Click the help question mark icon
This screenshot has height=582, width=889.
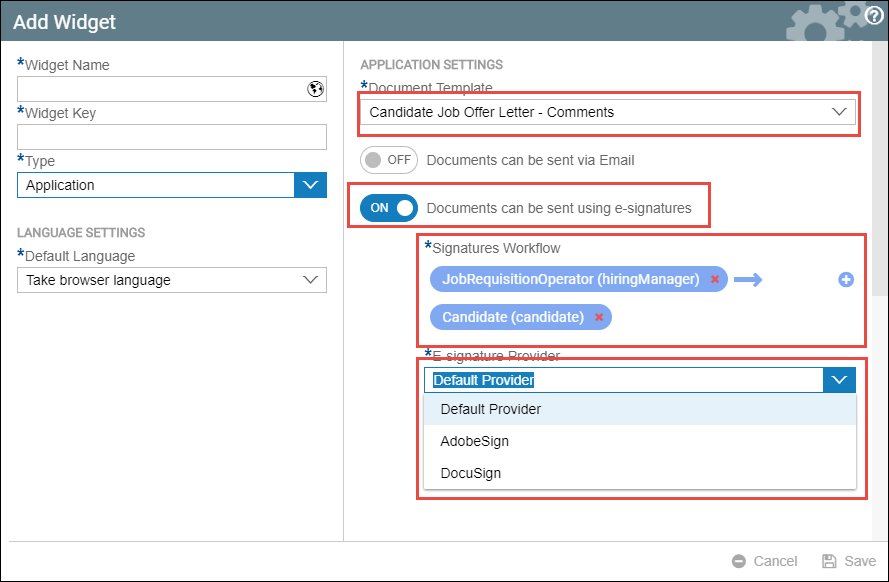873,15
